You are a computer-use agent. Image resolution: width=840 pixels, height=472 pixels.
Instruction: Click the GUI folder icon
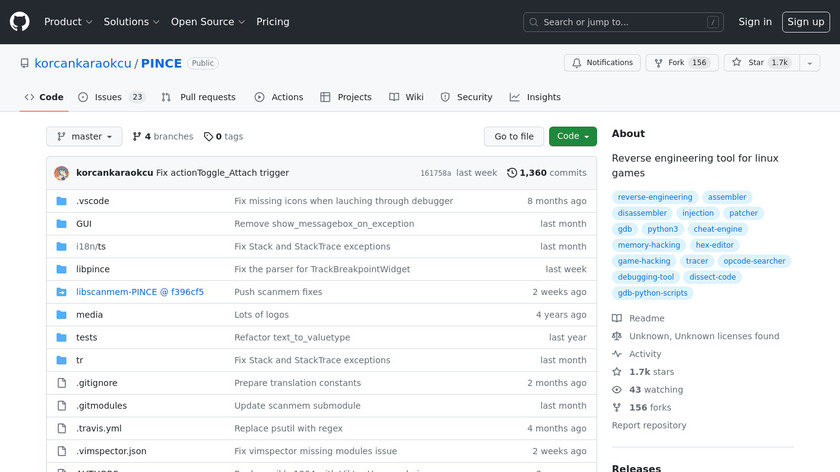click(x=62, y=224)
